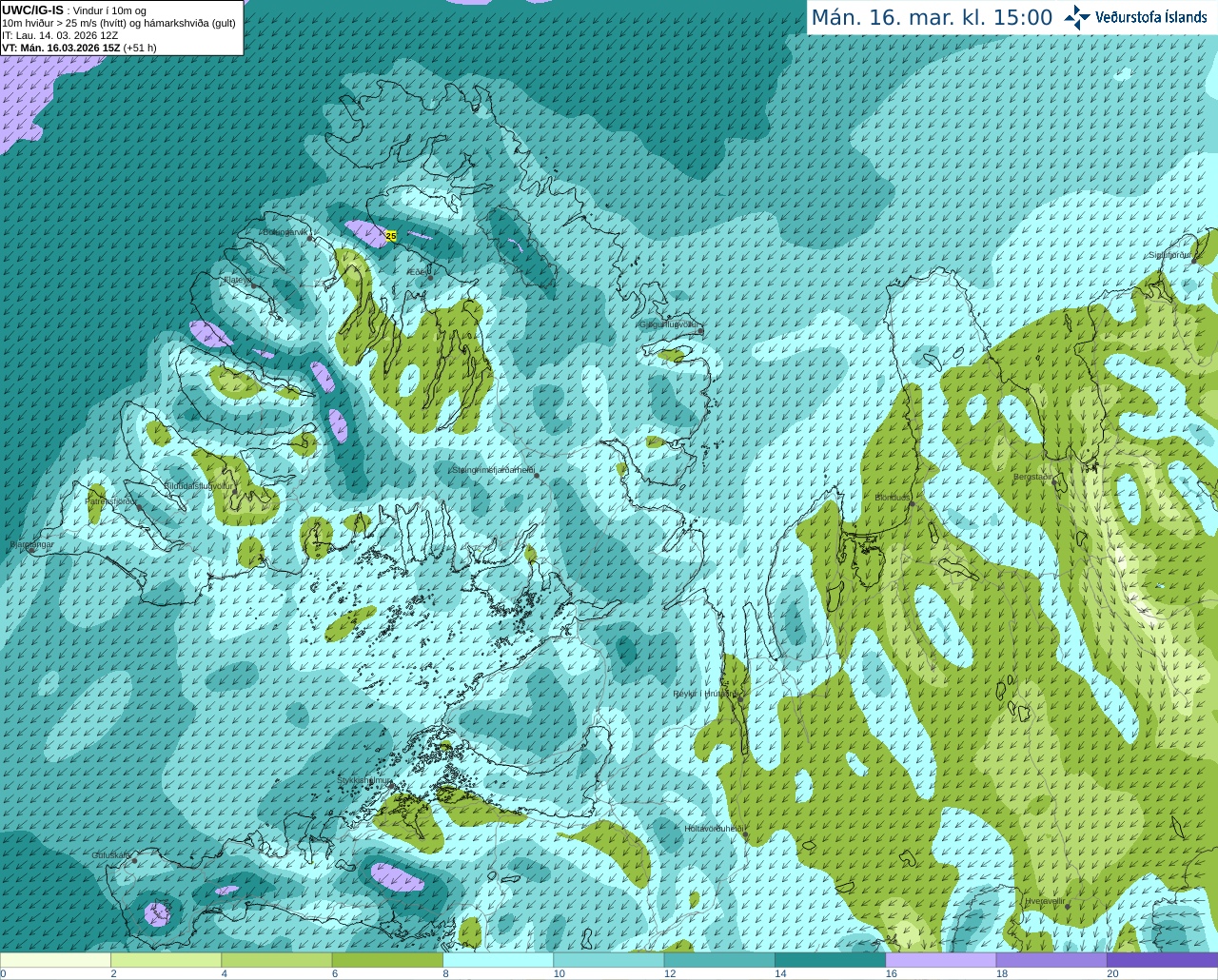The height and width of the screenshot is (980, 1218).
Task: Click the Gjögurflugvöllur station label
Action: tap(670, 324)
